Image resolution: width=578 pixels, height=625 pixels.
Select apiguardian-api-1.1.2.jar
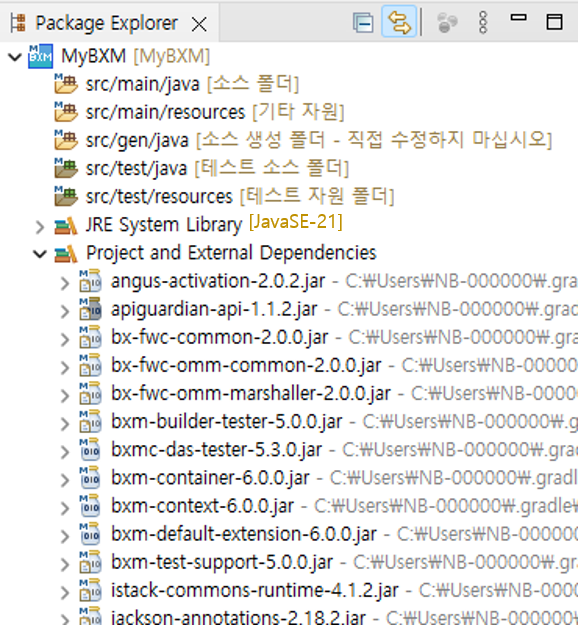[x=214, y=309]
